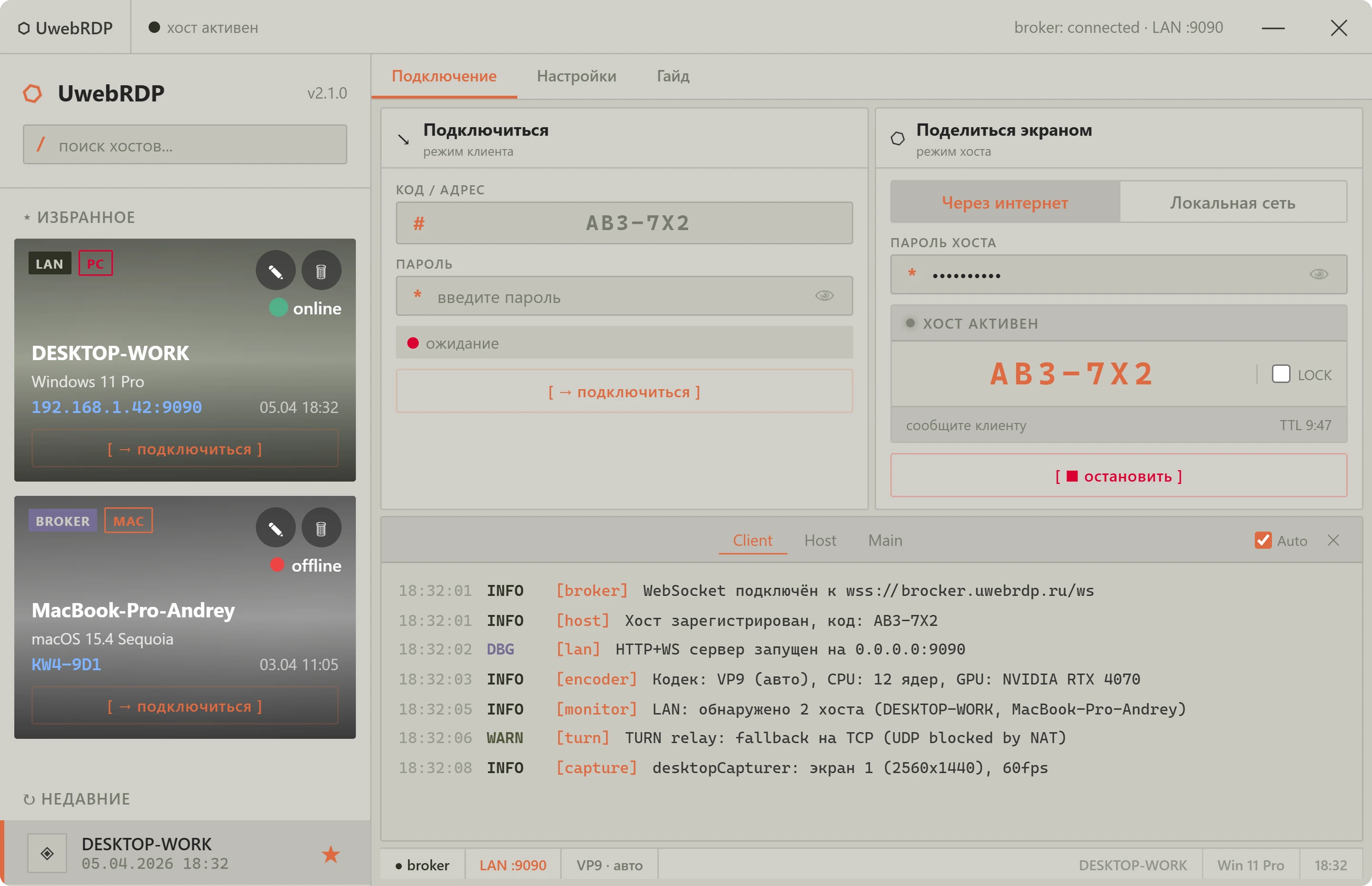
Task: Reveal the host password with eye icon
Action: click(x=1319, y=274)
